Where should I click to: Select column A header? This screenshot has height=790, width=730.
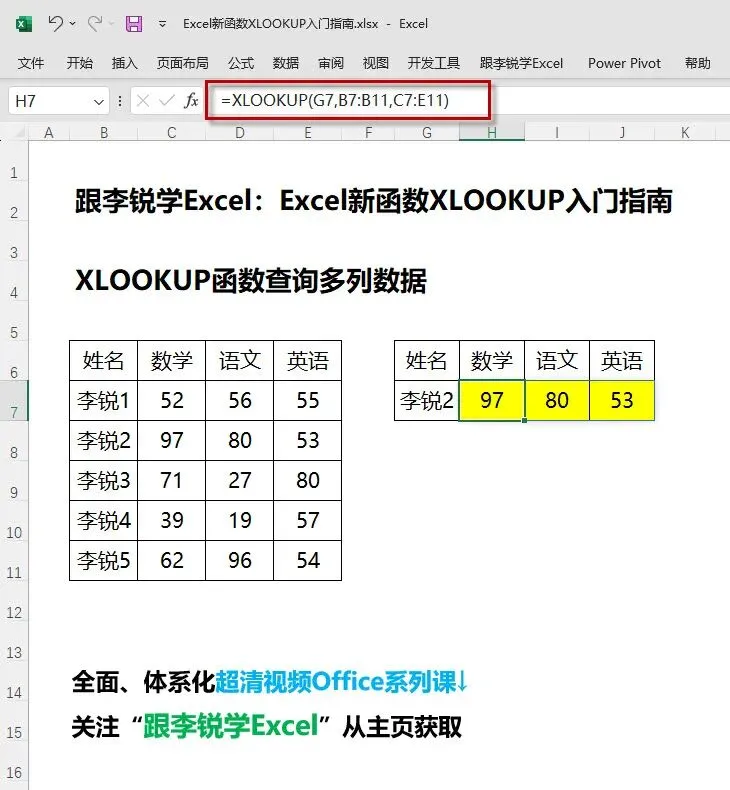[x=49, y=133]
